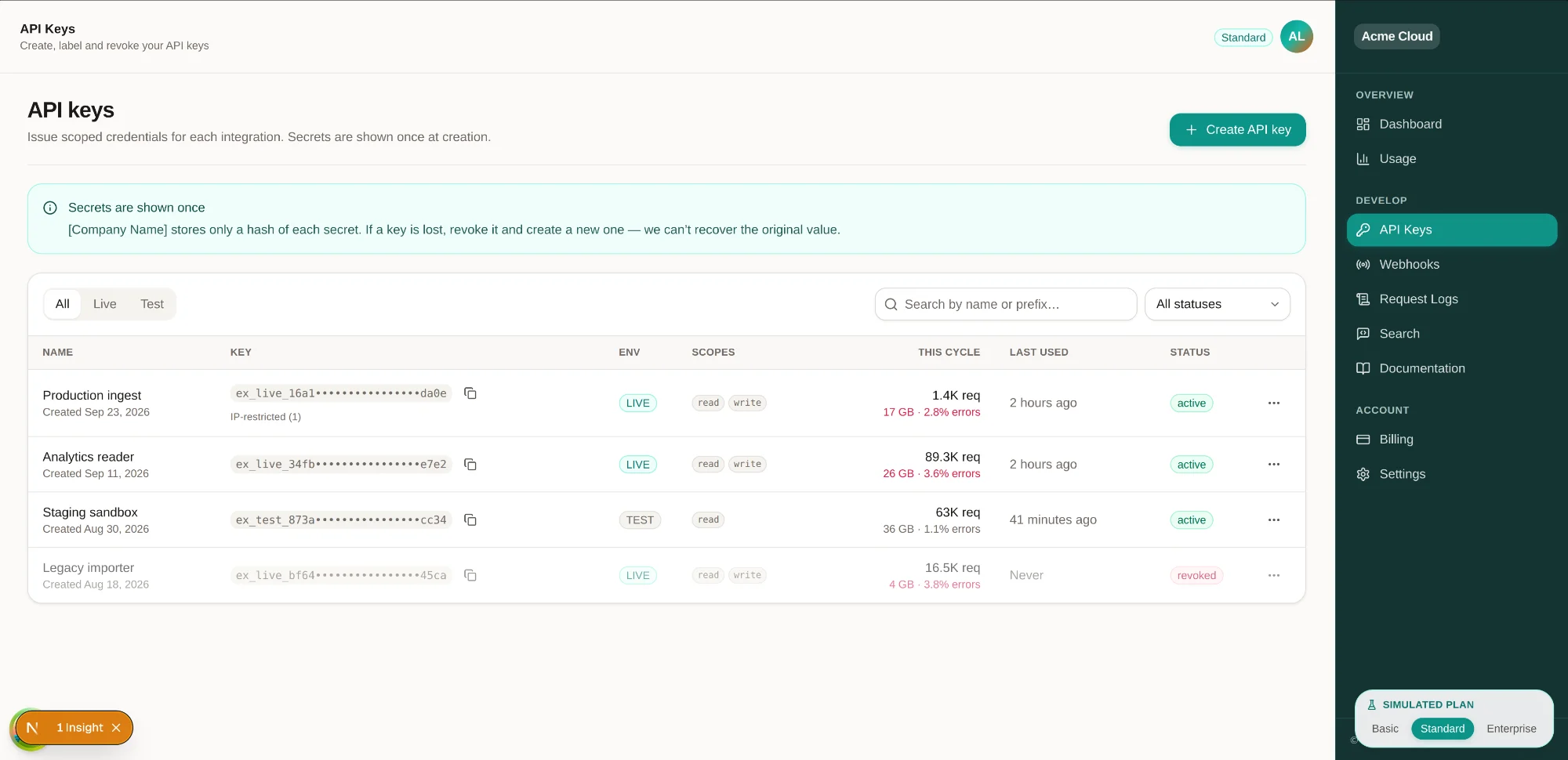This screenshot has width=1568, height=760.
Task: Click the TEST environment badge
Action: pyautogui.click(x=640, y=520)
